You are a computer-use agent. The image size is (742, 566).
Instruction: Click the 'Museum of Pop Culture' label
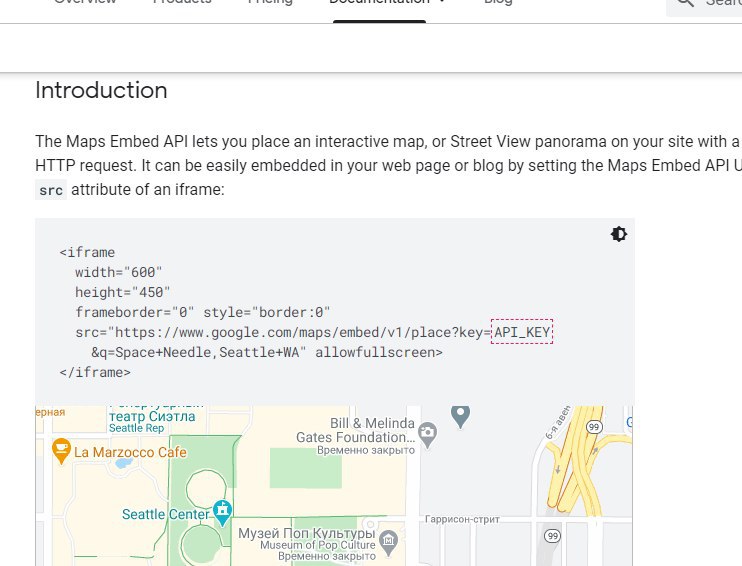point(318,545)
